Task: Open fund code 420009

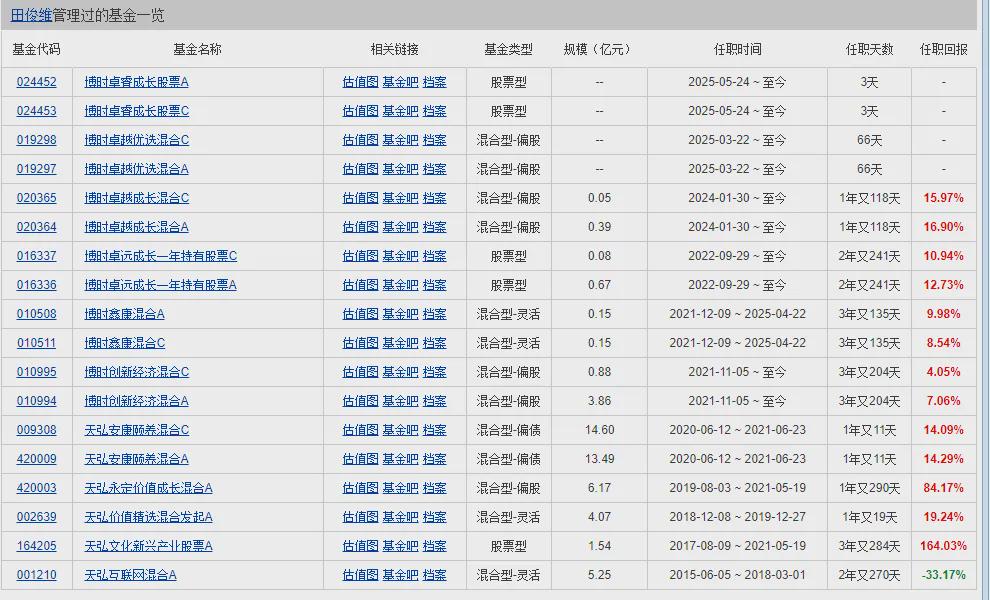Action: (x=37, y=459)
